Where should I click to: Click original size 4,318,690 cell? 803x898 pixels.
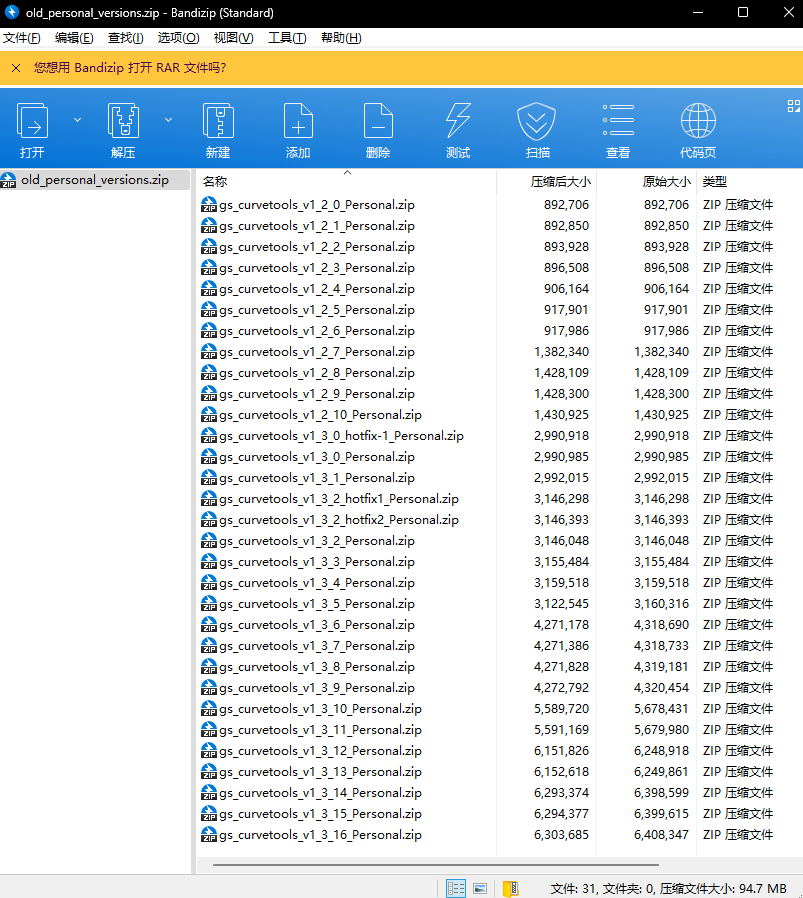(x=661, y=625)
